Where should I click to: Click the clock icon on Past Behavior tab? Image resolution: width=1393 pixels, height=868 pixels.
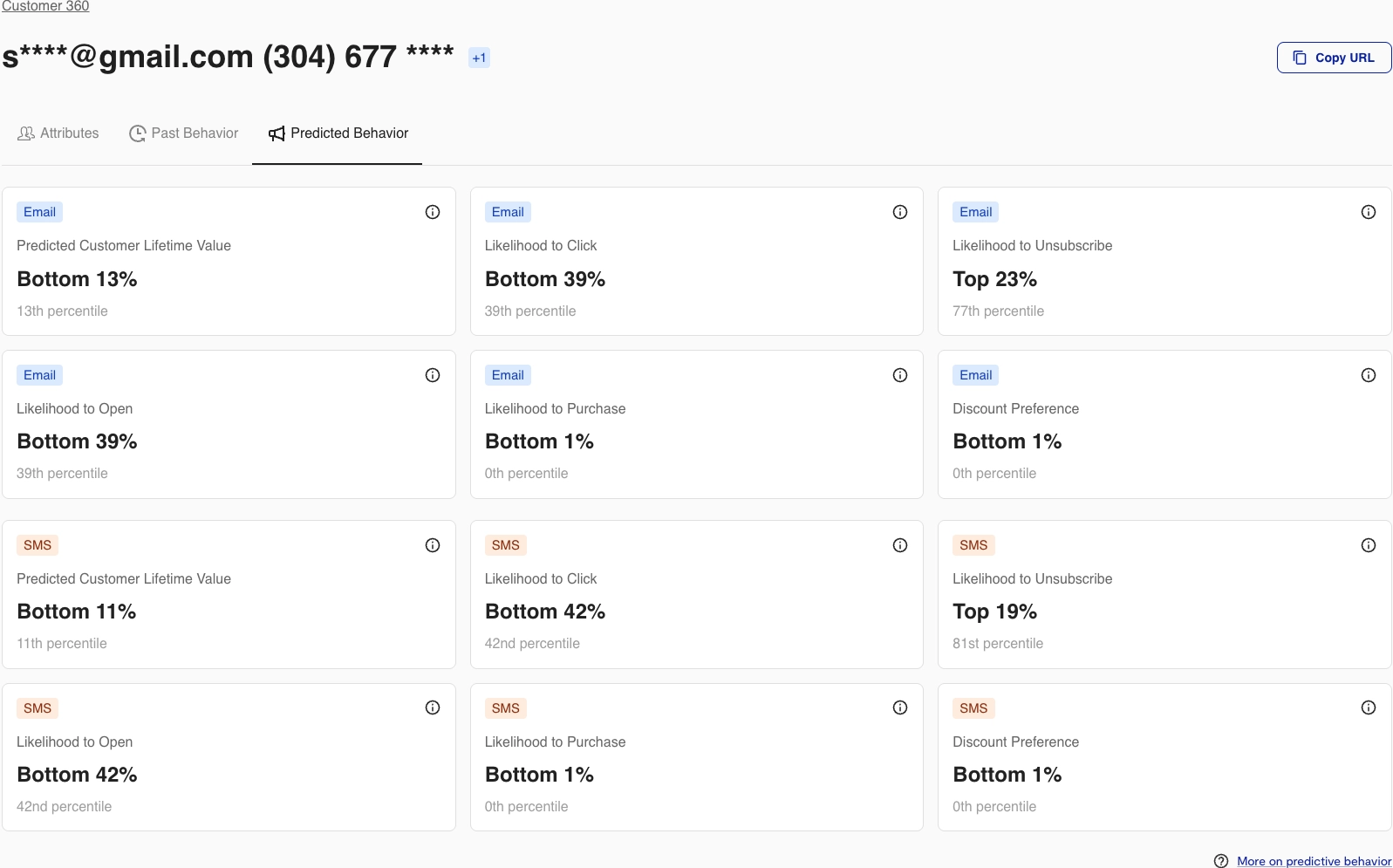tap(137, 133)
